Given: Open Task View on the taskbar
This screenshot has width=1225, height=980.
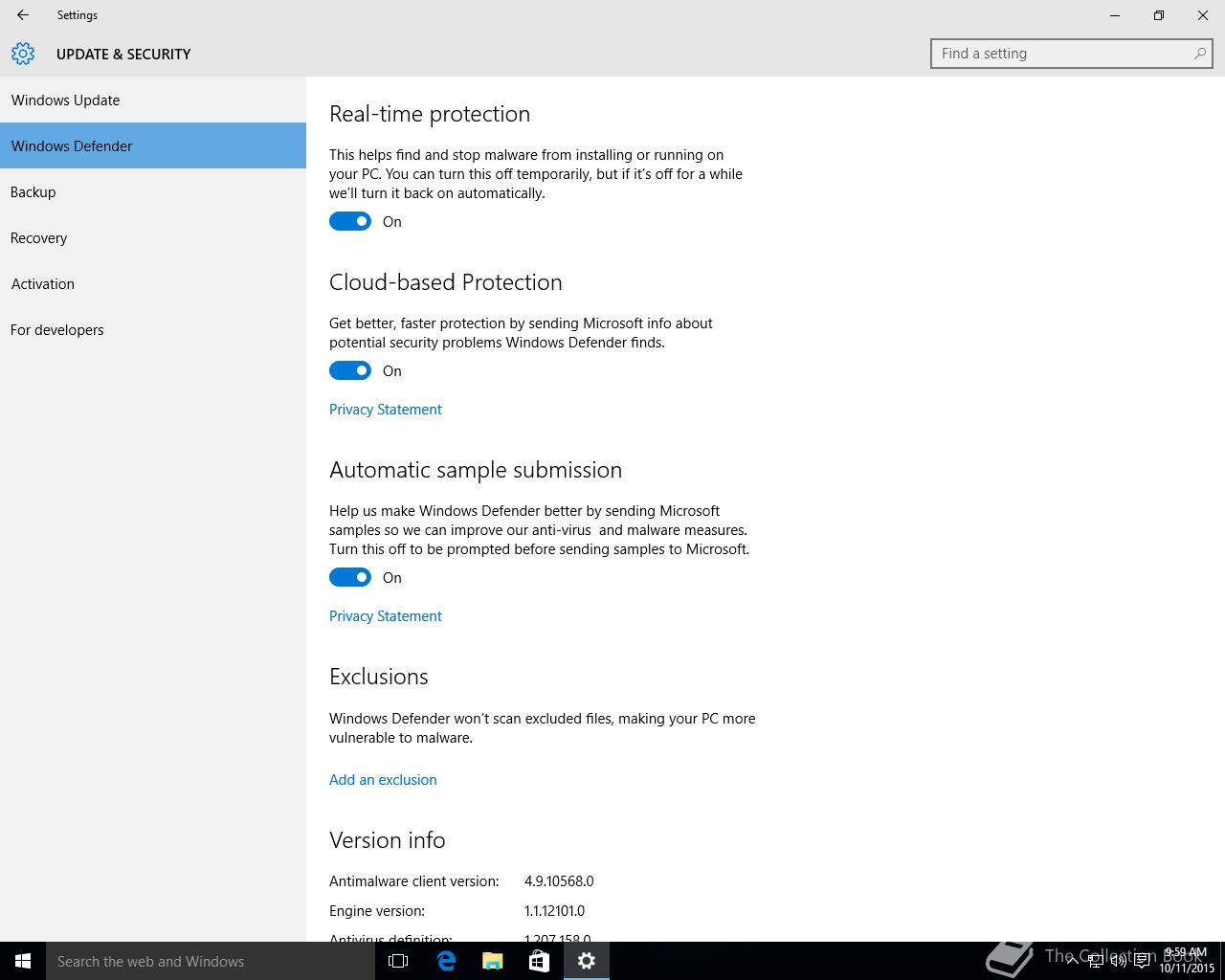Looking at the screenshot, I should (x=398, y=961).
